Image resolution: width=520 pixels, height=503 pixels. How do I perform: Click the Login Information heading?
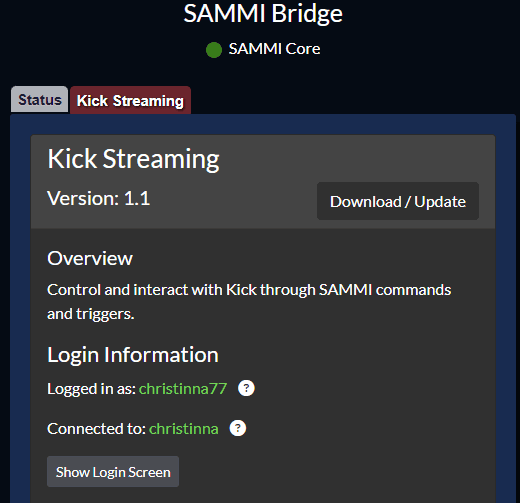133,355
